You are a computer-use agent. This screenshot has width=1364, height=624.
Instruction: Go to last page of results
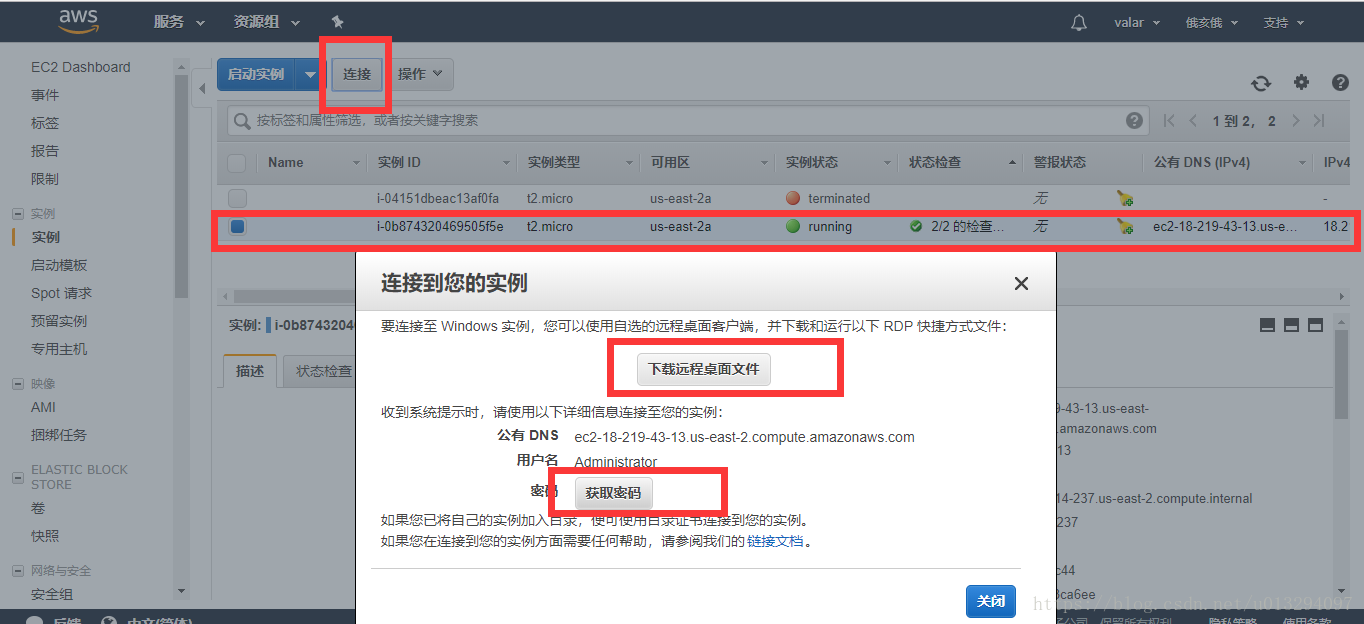coord(1319,120)
